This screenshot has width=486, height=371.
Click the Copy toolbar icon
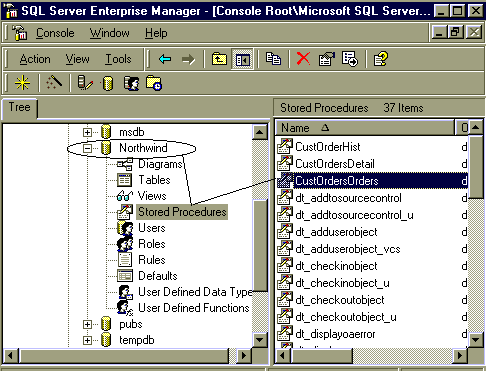pyautogui.click(x=273, y=59)
